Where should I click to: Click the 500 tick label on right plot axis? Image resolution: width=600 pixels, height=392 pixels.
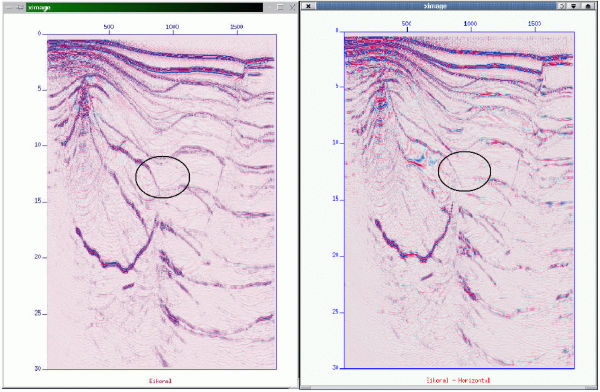point(407,24)
